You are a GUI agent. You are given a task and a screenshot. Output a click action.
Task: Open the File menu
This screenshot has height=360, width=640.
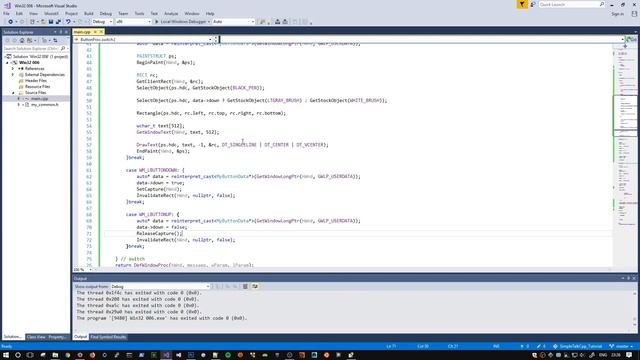pyautogui.click(x=6, y=13)
